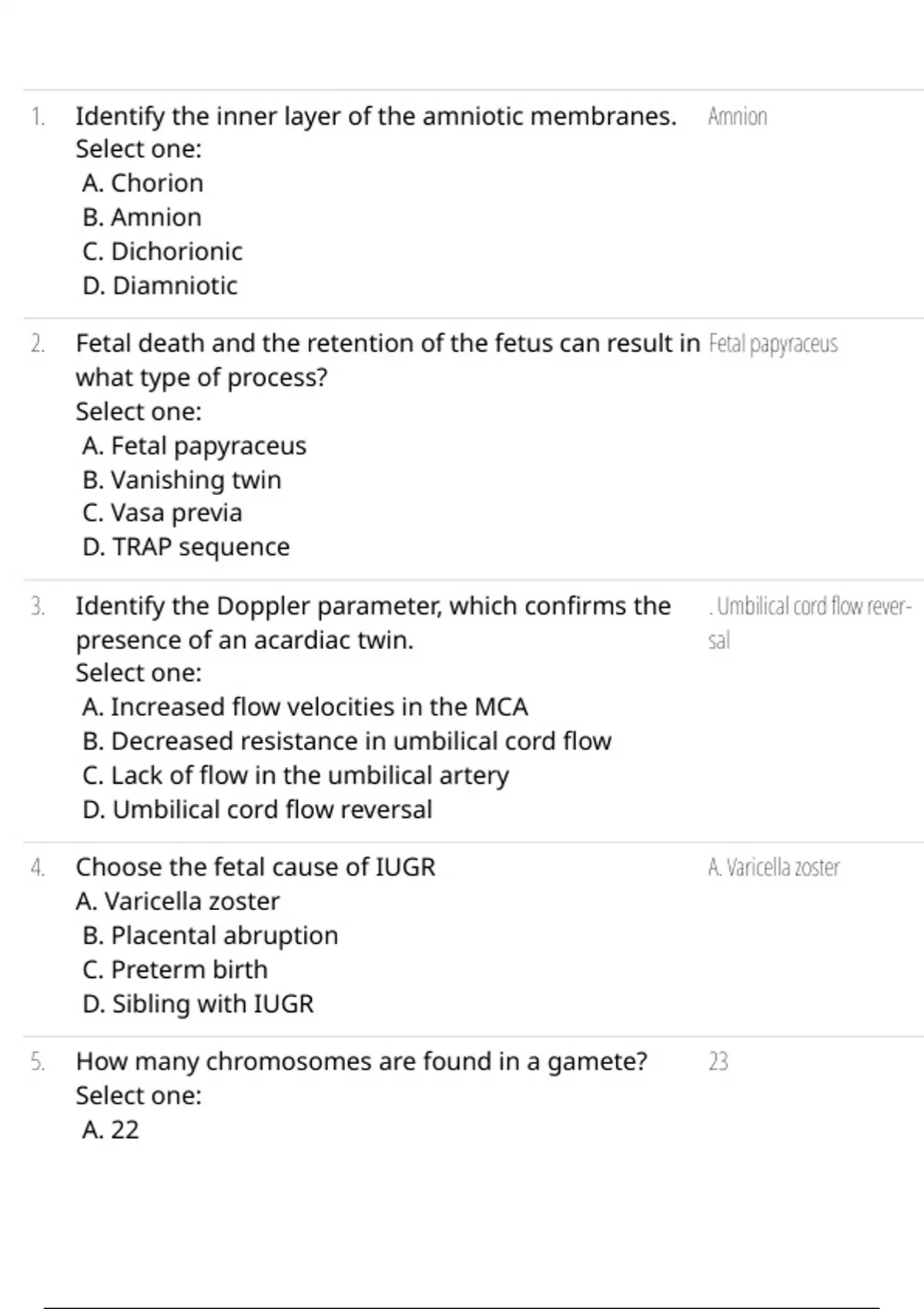Choose B. Placental abruption option
924x1309 pixels.
point(210,936)
